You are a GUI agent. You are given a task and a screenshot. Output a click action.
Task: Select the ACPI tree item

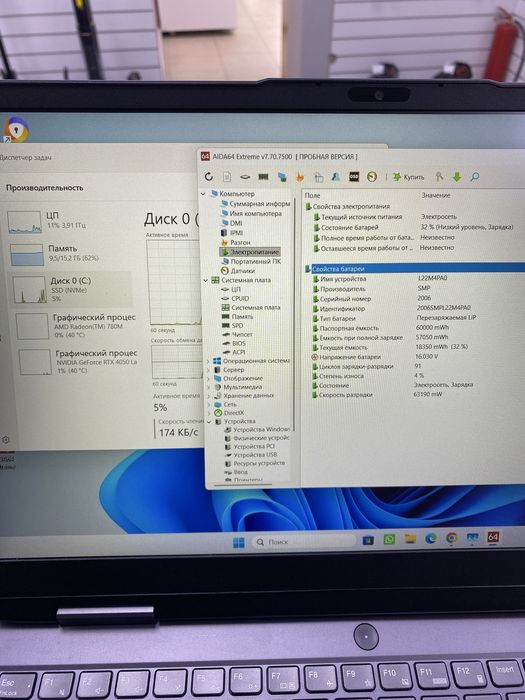(x=234, y=352)
